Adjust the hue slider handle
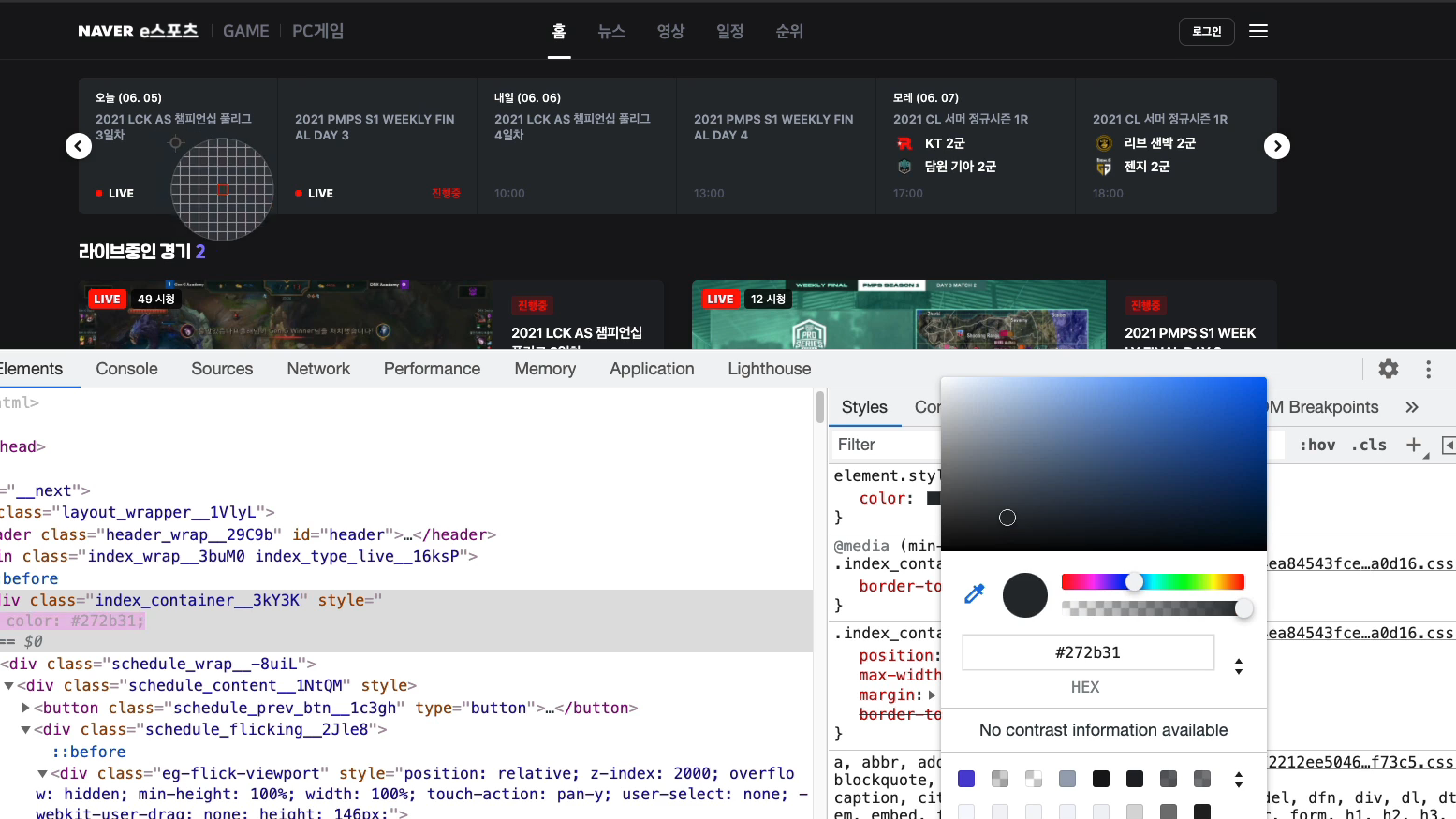Viewport: 1456px width, 819px height. 1134,582
